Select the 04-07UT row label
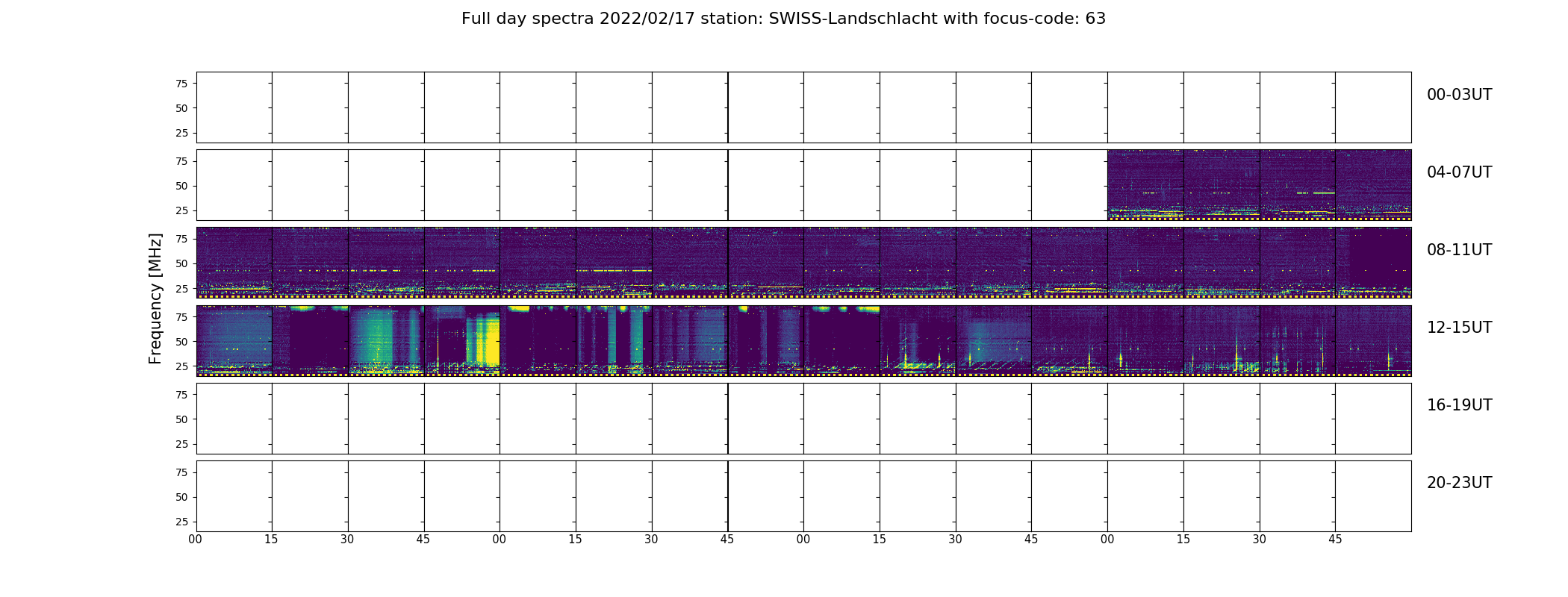The image size is (1568, 597). tap(1459, 172)
